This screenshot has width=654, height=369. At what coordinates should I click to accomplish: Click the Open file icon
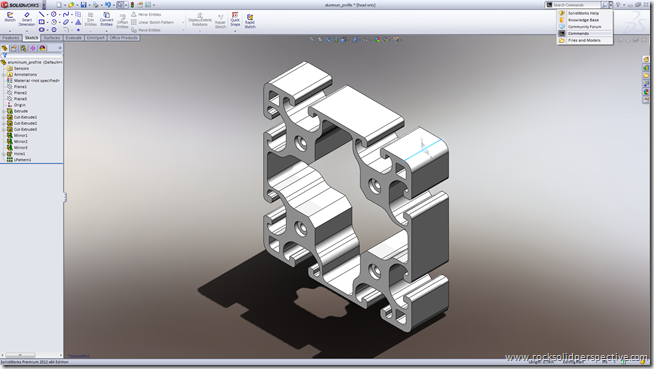point(71,5)
